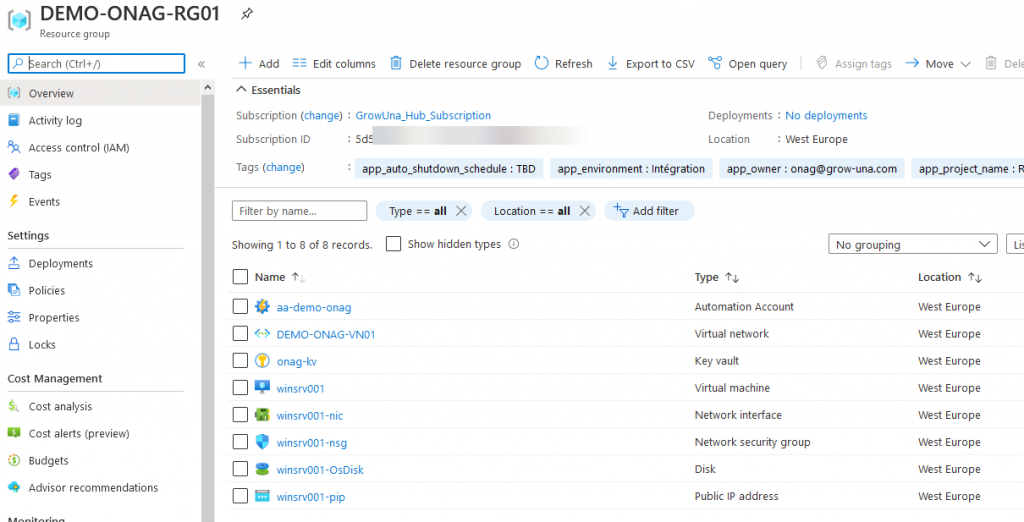The image size is (1024, 522).
Task: Click the Properties sliders icon
Action: (x=14, y=318)
